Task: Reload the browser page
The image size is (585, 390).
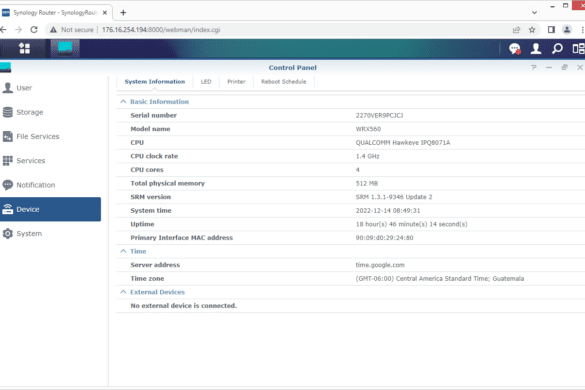Action: click(34, 29)
